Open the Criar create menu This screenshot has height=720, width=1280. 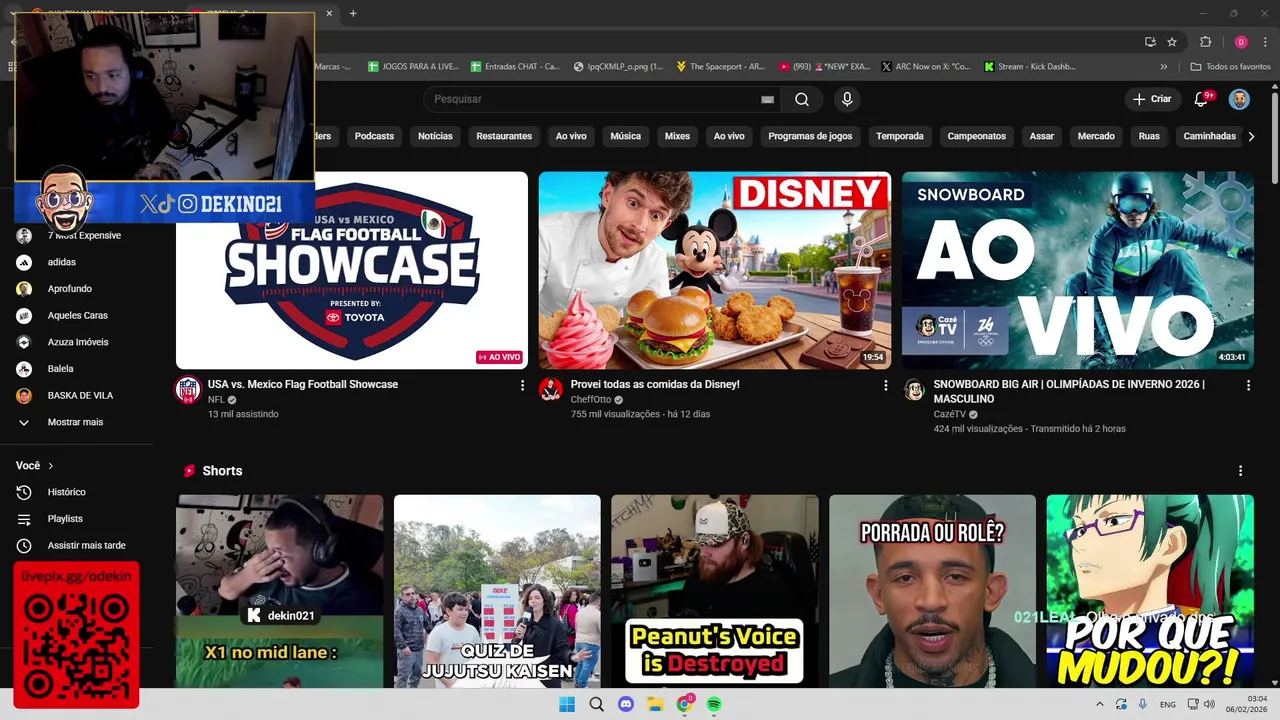[1152, 99]
